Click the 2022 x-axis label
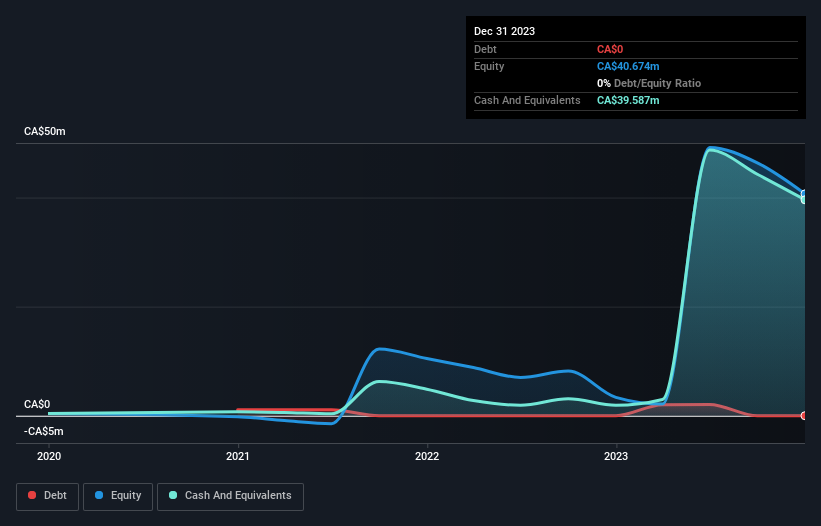Image resolution: width=821 pixels, height=526 pixels. 427,456
